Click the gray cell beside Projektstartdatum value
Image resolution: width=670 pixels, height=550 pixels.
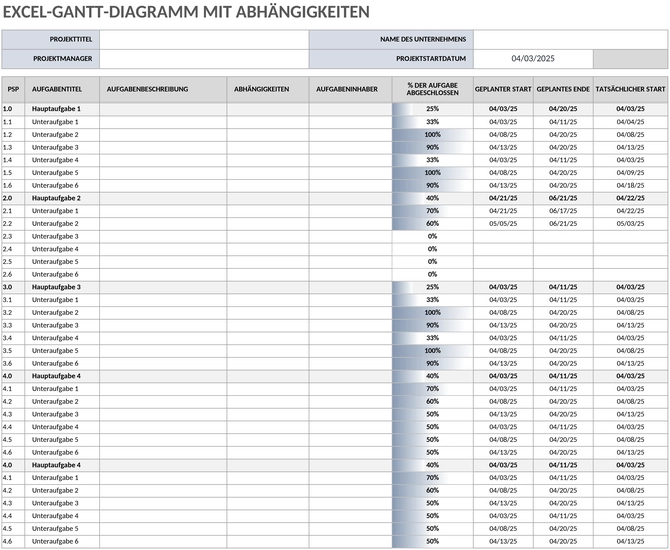[631, 59]
